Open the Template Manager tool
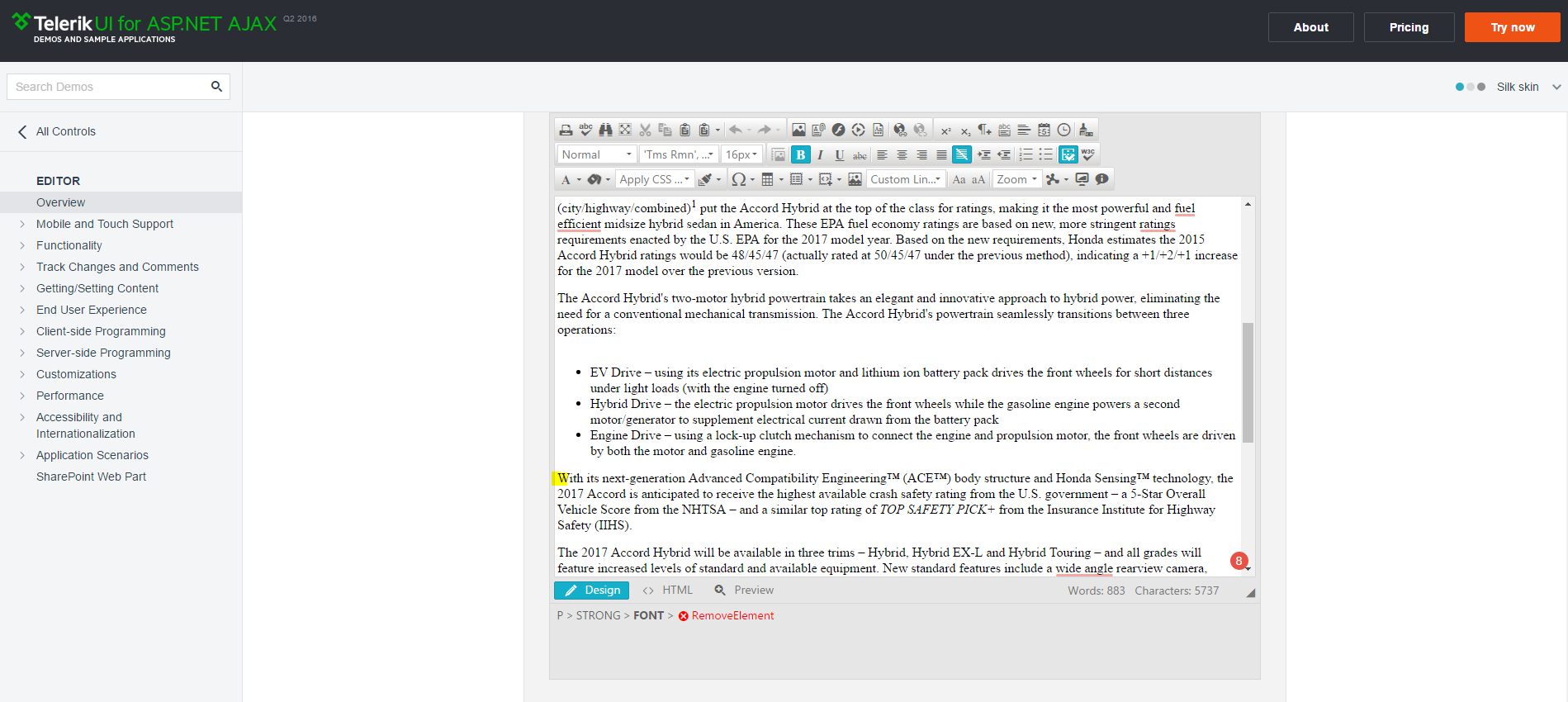Image resolution: width=1568 pixels, height=702 pixels. click(878, 130)
